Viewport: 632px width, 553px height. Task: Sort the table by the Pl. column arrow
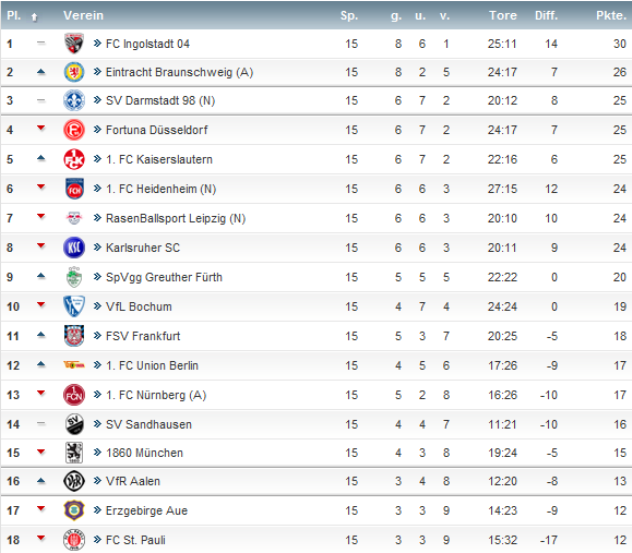34,16
